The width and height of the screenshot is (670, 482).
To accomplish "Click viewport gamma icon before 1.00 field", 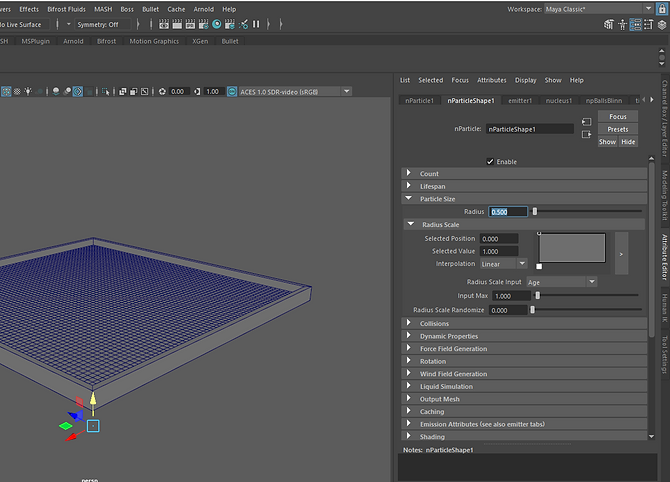I will [x=197, y=91].
